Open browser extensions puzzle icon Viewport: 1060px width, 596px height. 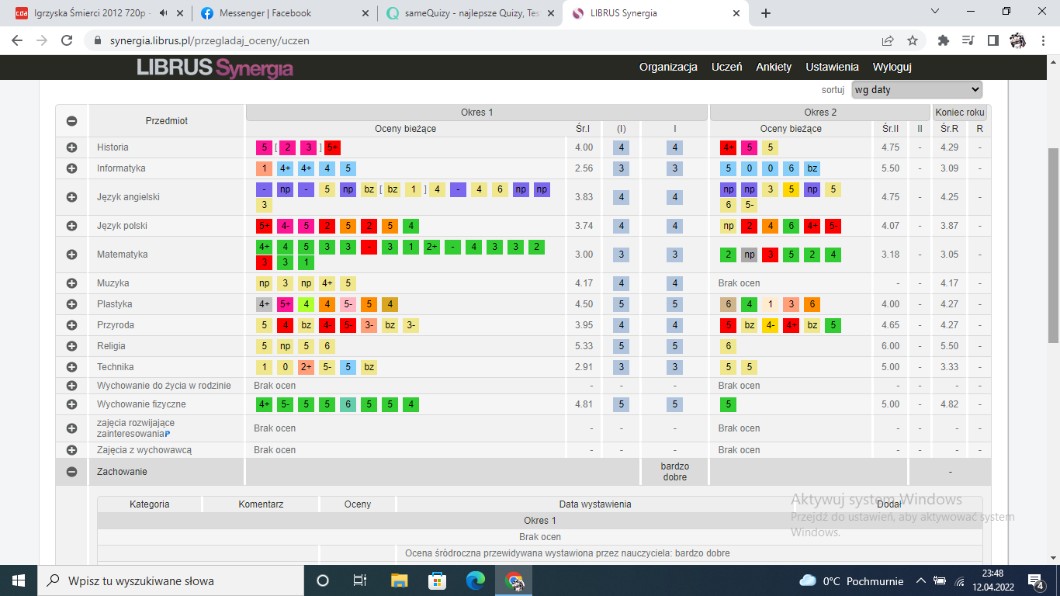(943, 41)
